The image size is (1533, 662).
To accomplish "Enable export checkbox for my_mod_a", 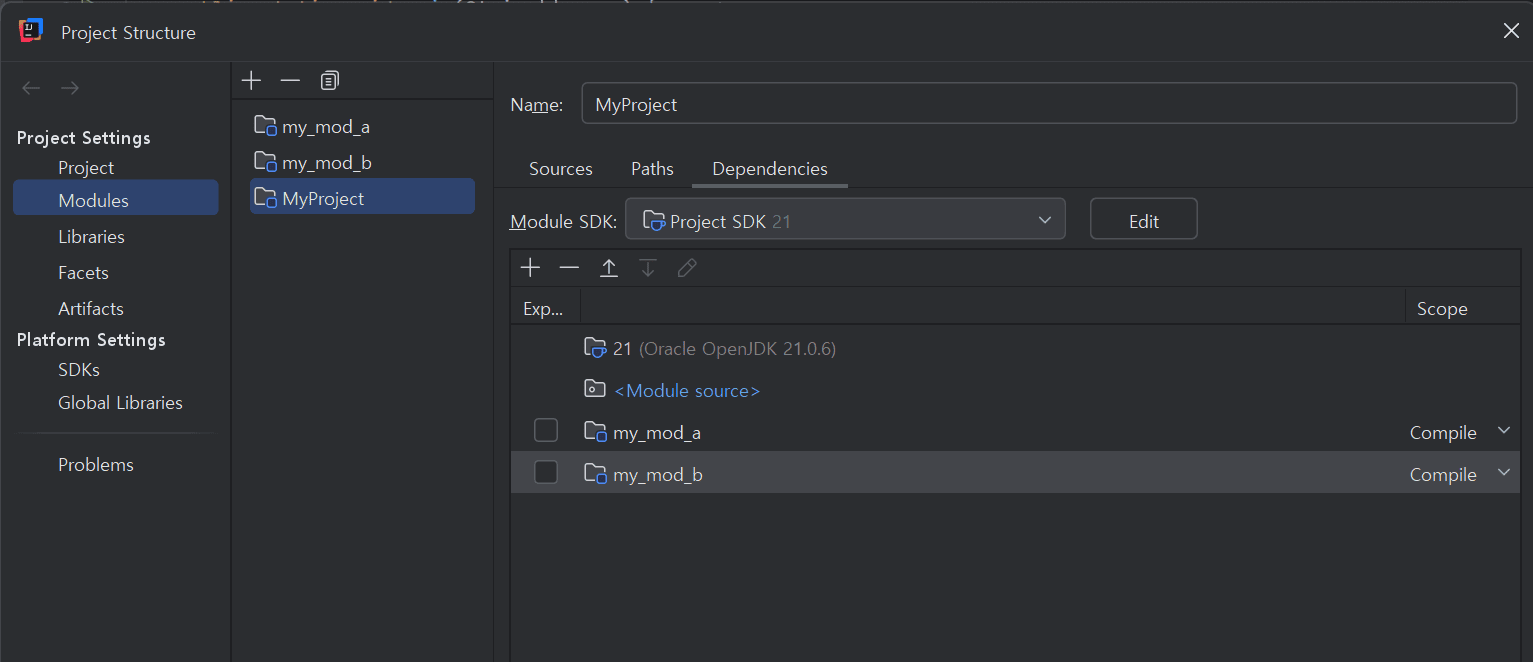I will pos(546,431).
